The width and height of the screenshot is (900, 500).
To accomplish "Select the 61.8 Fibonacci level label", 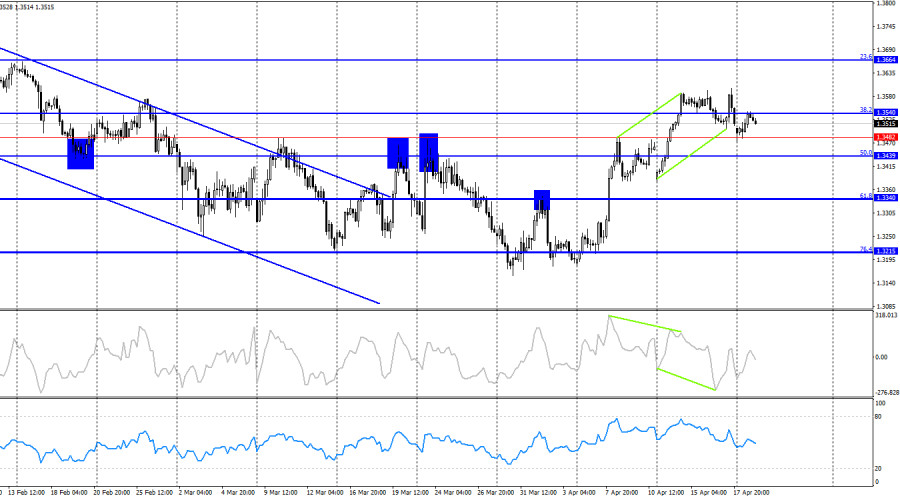I will click(866, 196).
